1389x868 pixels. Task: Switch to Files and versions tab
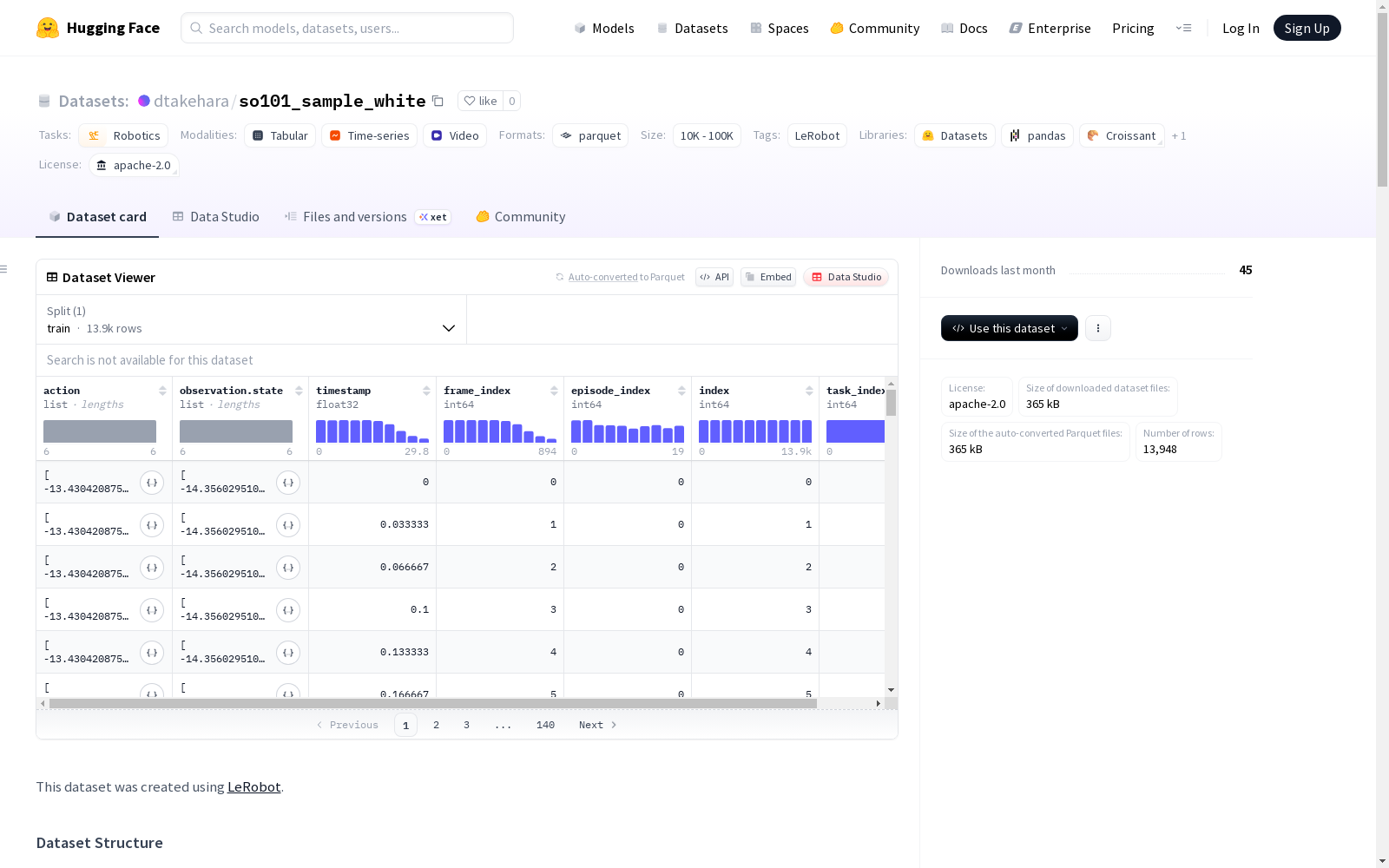367,217
